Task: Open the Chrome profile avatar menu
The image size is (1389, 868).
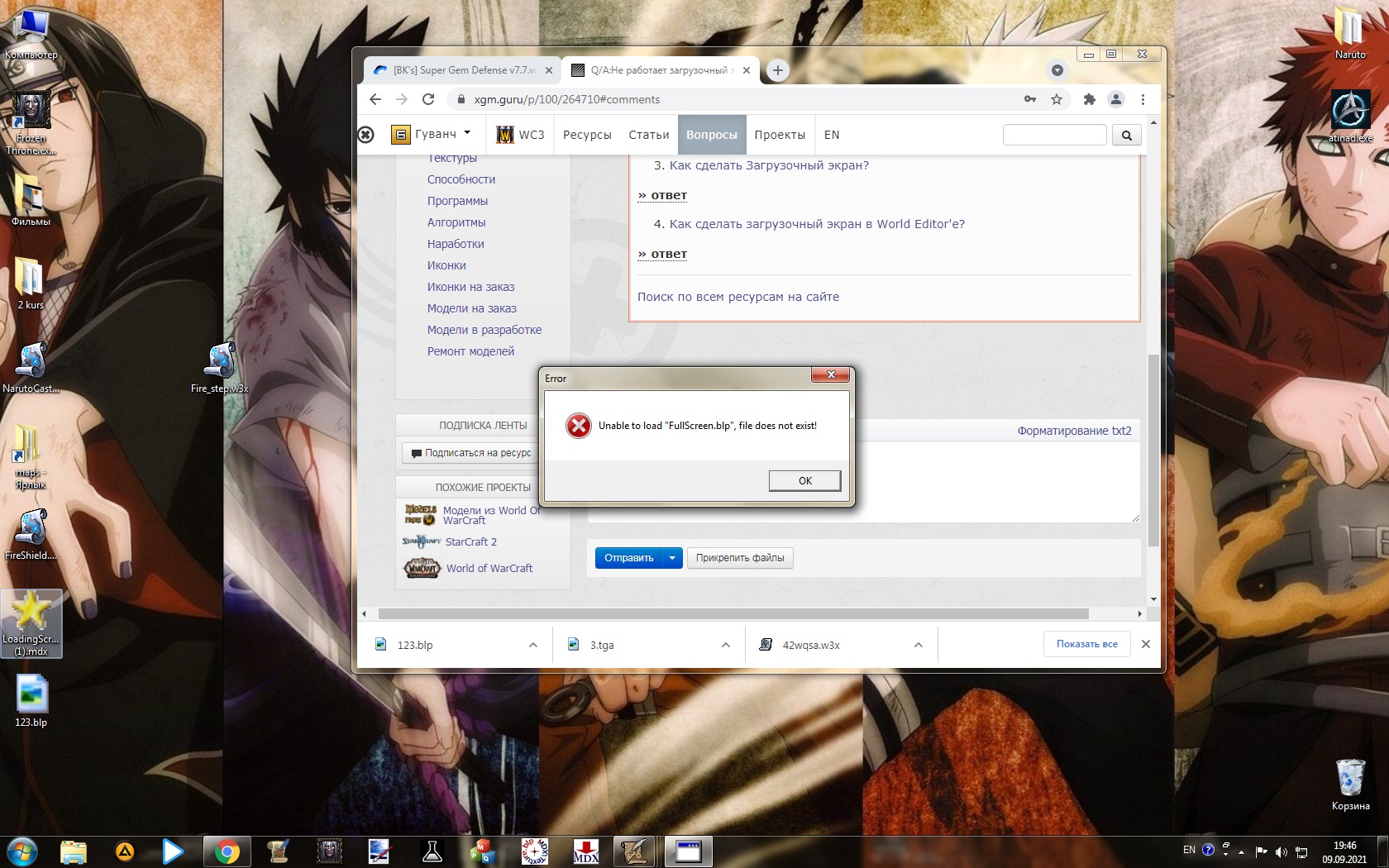Action: [1116, 99]
